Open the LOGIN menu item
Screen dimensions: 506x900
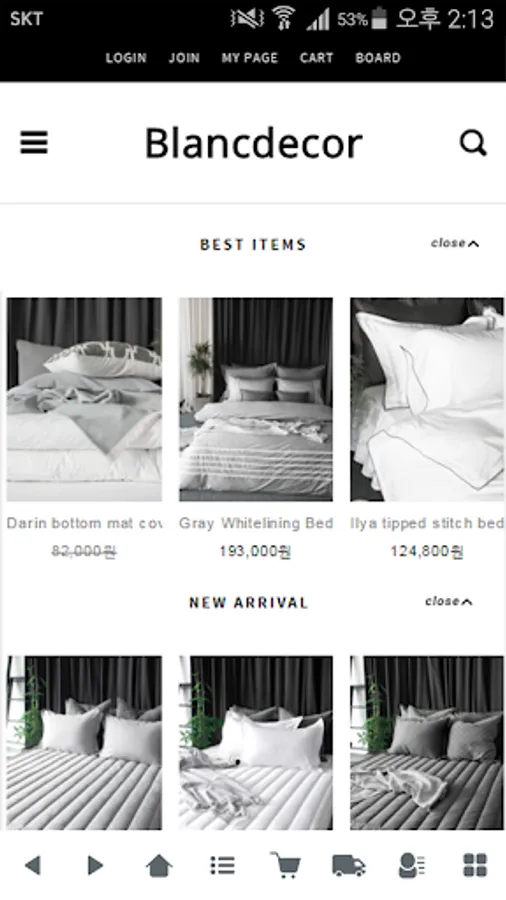point(126,58)
